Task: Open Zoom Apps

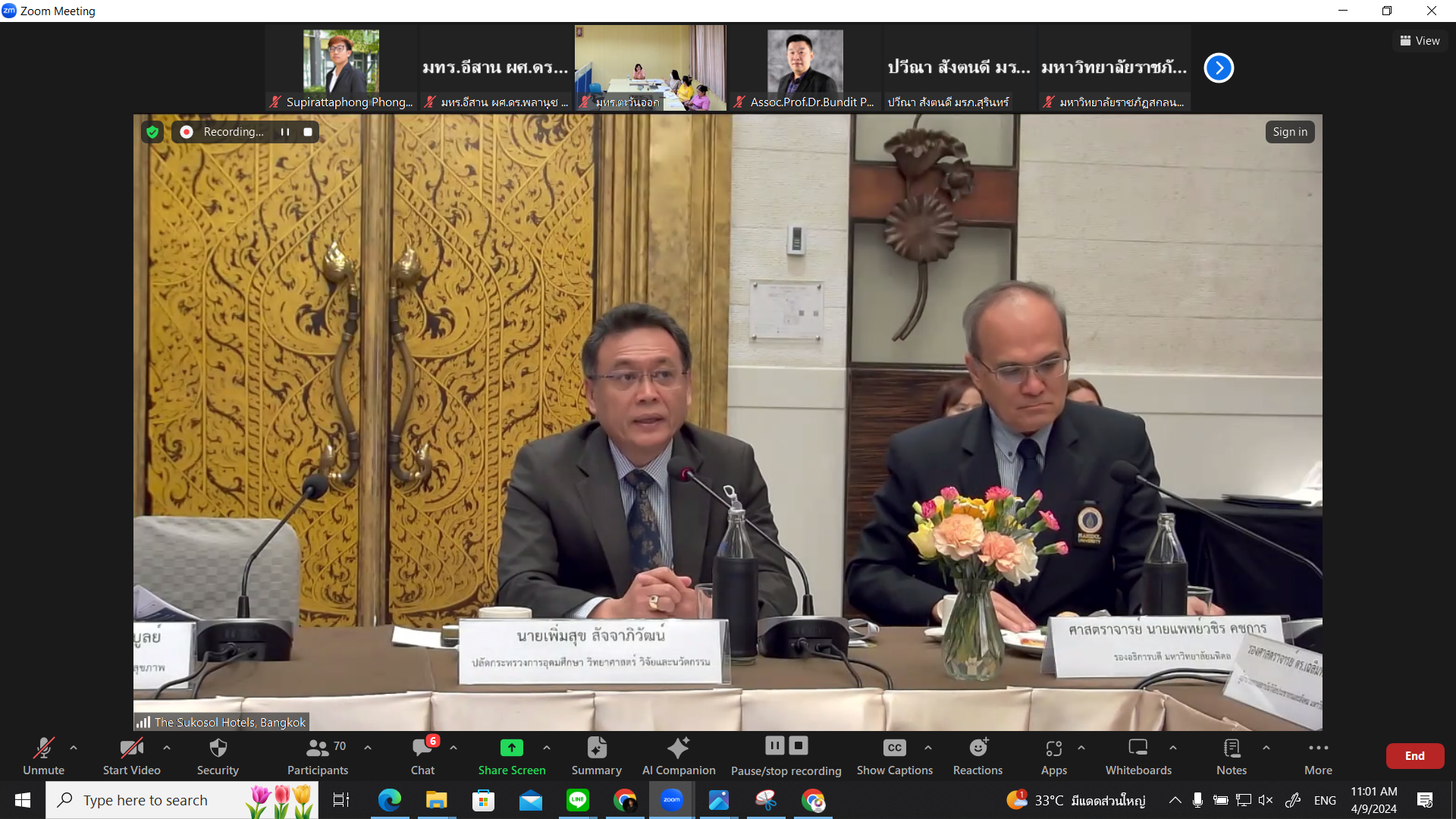Action: (1054, 756)
